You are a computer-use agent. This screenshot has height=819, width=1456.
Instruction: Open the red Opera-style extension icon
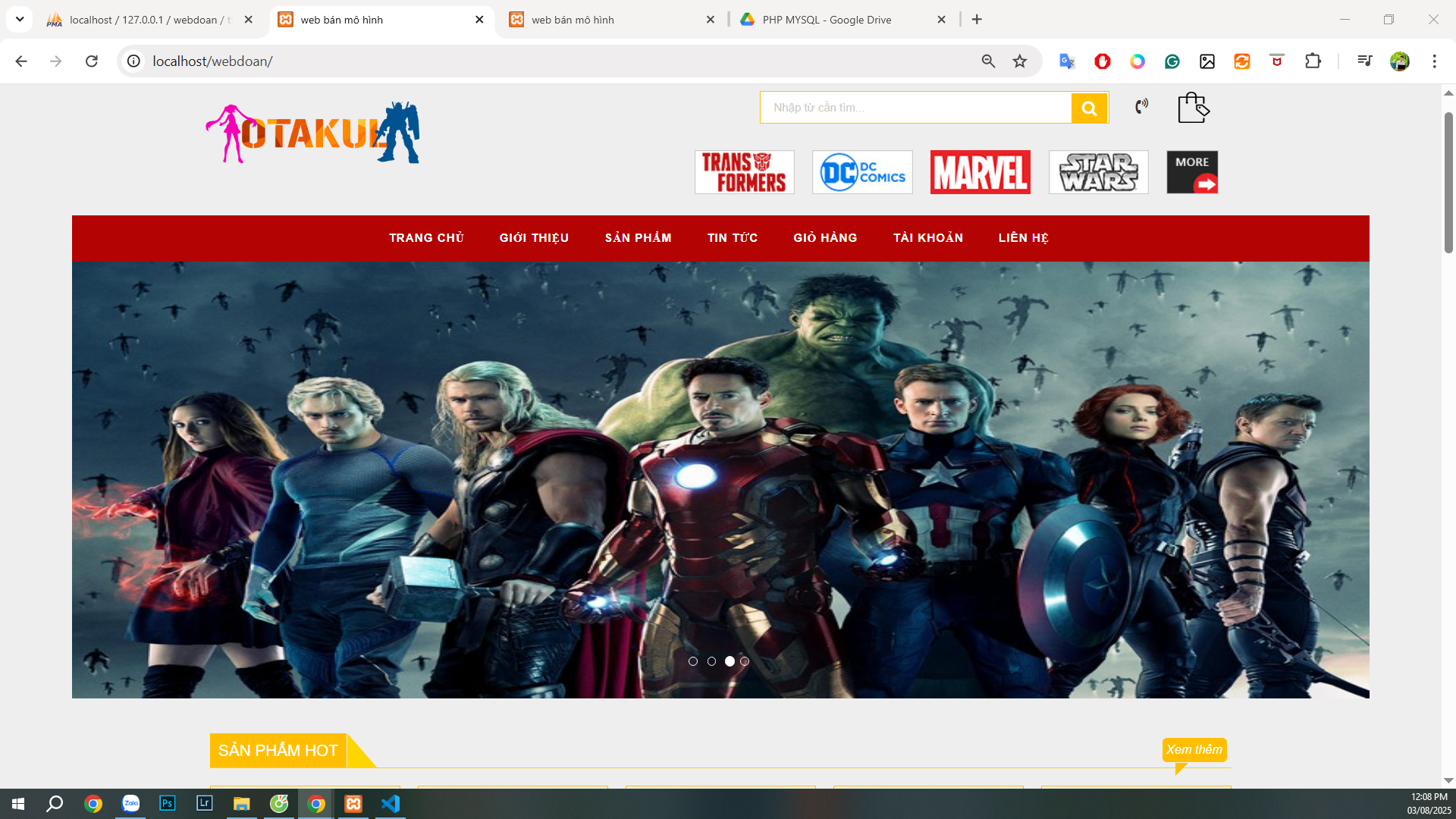tap(1103, 61)
